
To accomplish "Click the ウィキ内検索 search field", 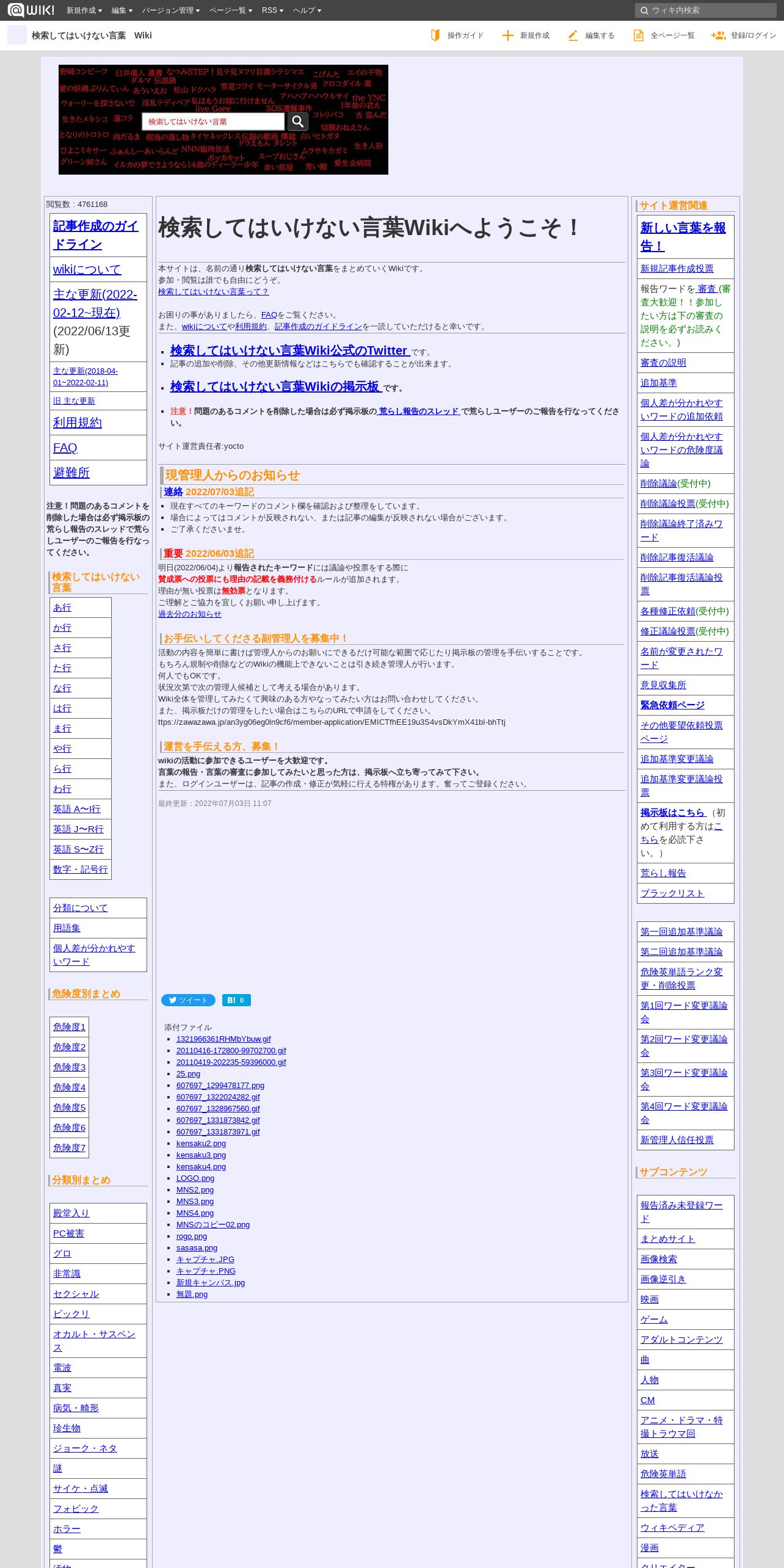I will click(x=706, y=10).
